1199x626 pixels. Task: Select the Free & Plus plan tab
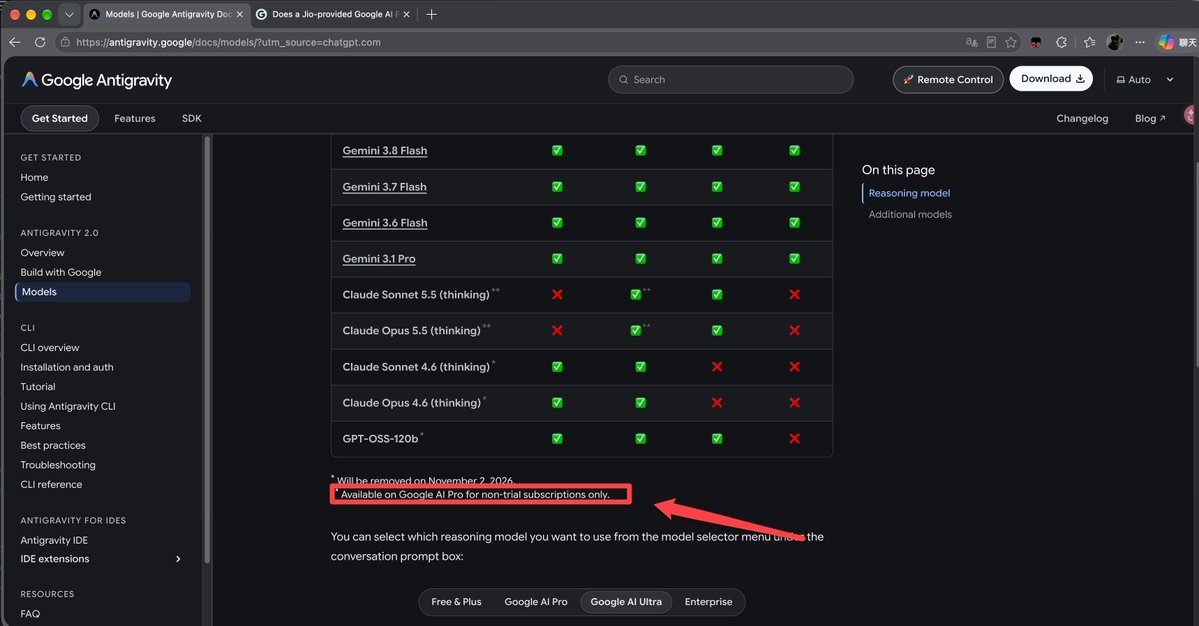point(457,602)
